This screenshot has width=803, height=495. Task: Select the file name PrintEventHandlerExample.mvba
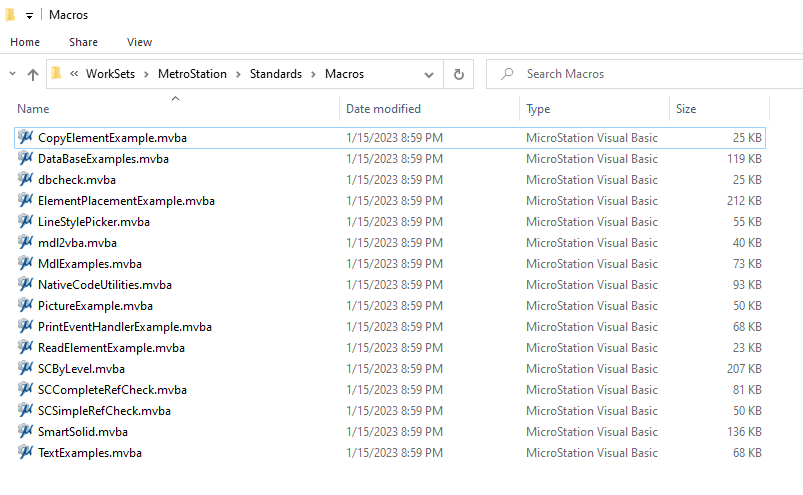tap(124, 327)
